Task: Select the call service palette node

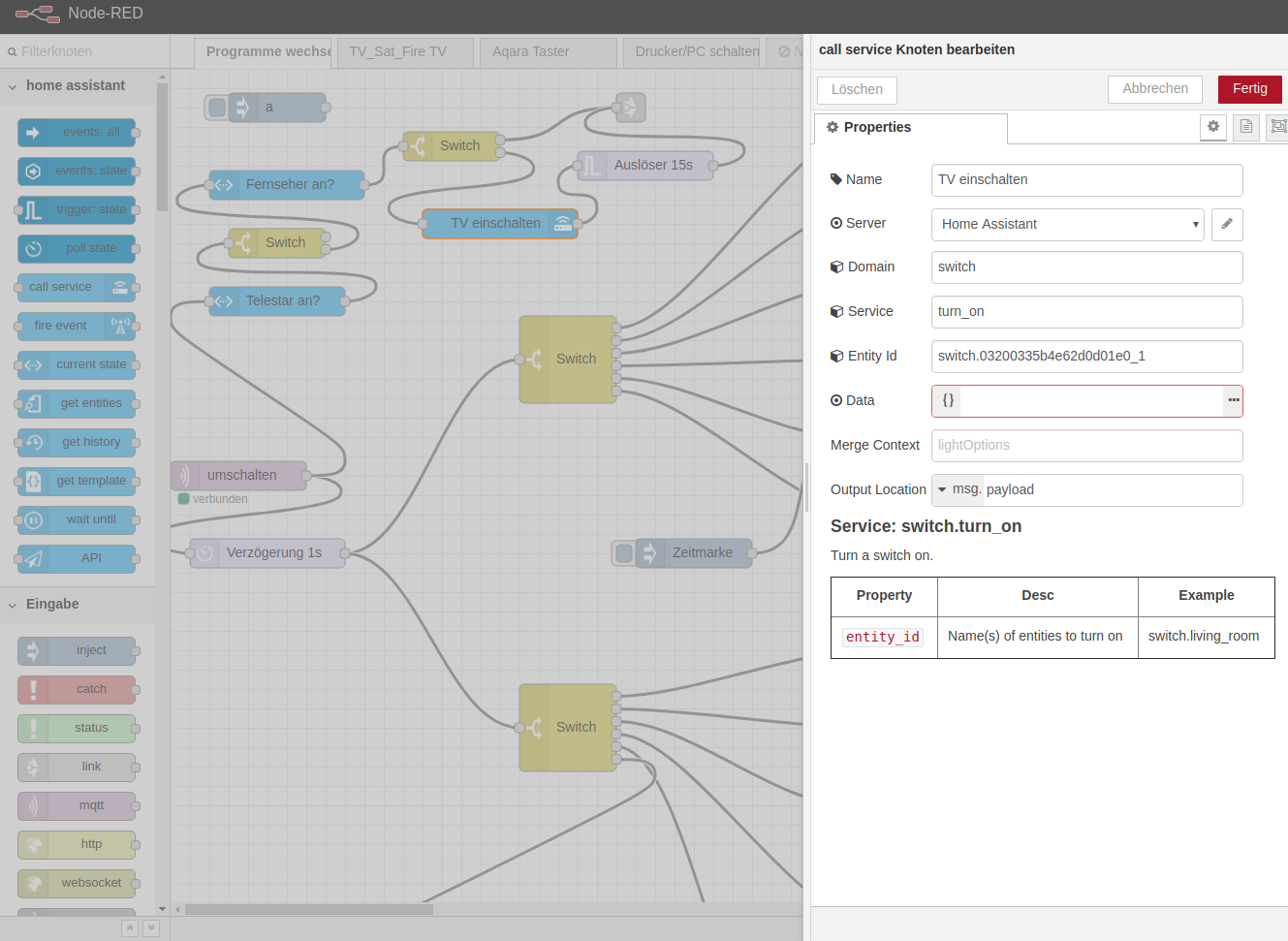Action: [x=77, y=287]
